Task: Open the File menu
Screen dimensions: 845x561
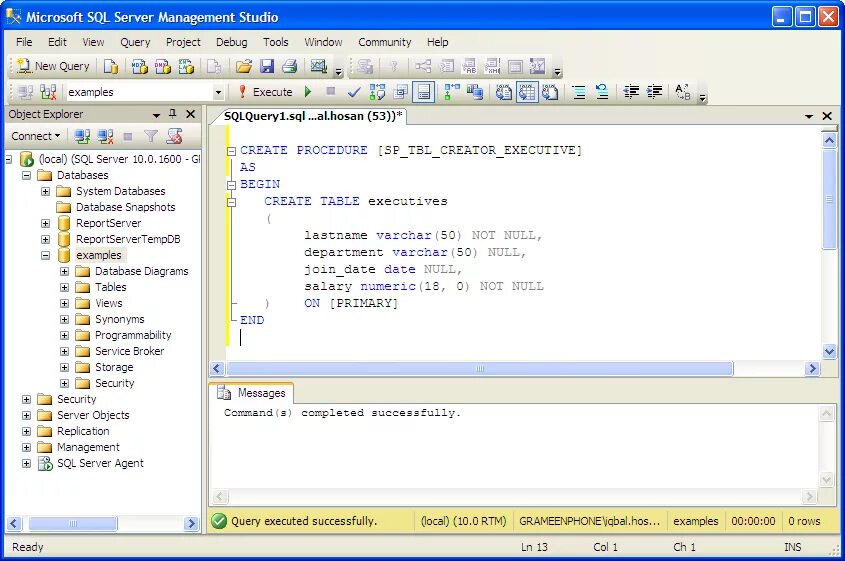Action: coord(24,42)
